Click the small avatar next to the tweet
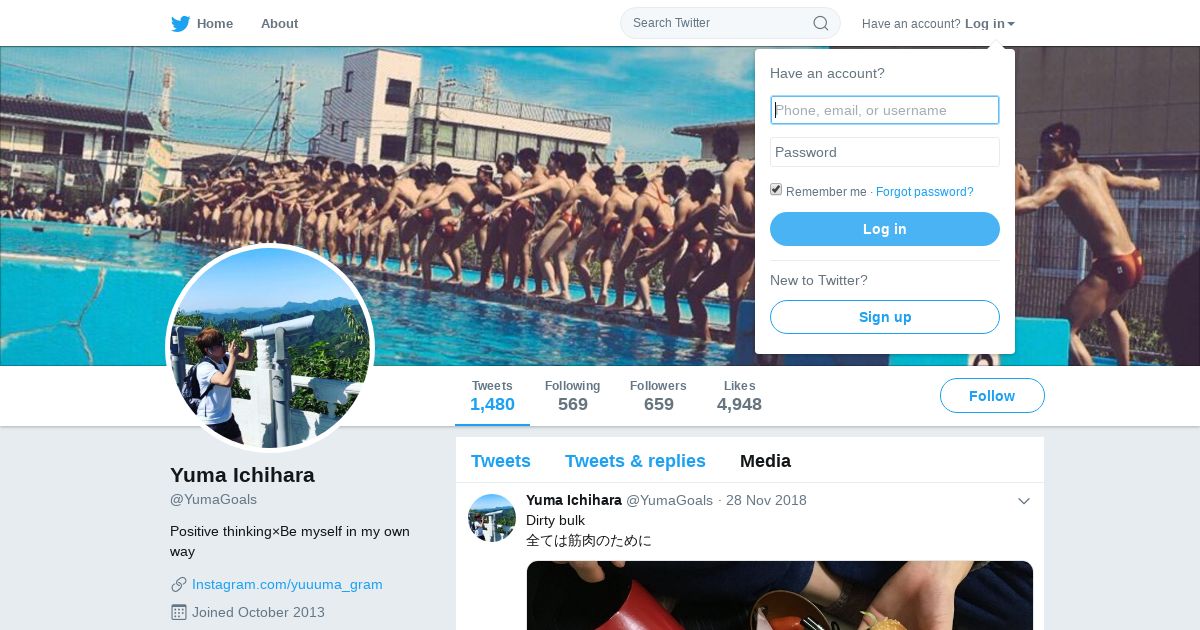This screenshot has height=630, width=1200. click(x=492, y=518)
